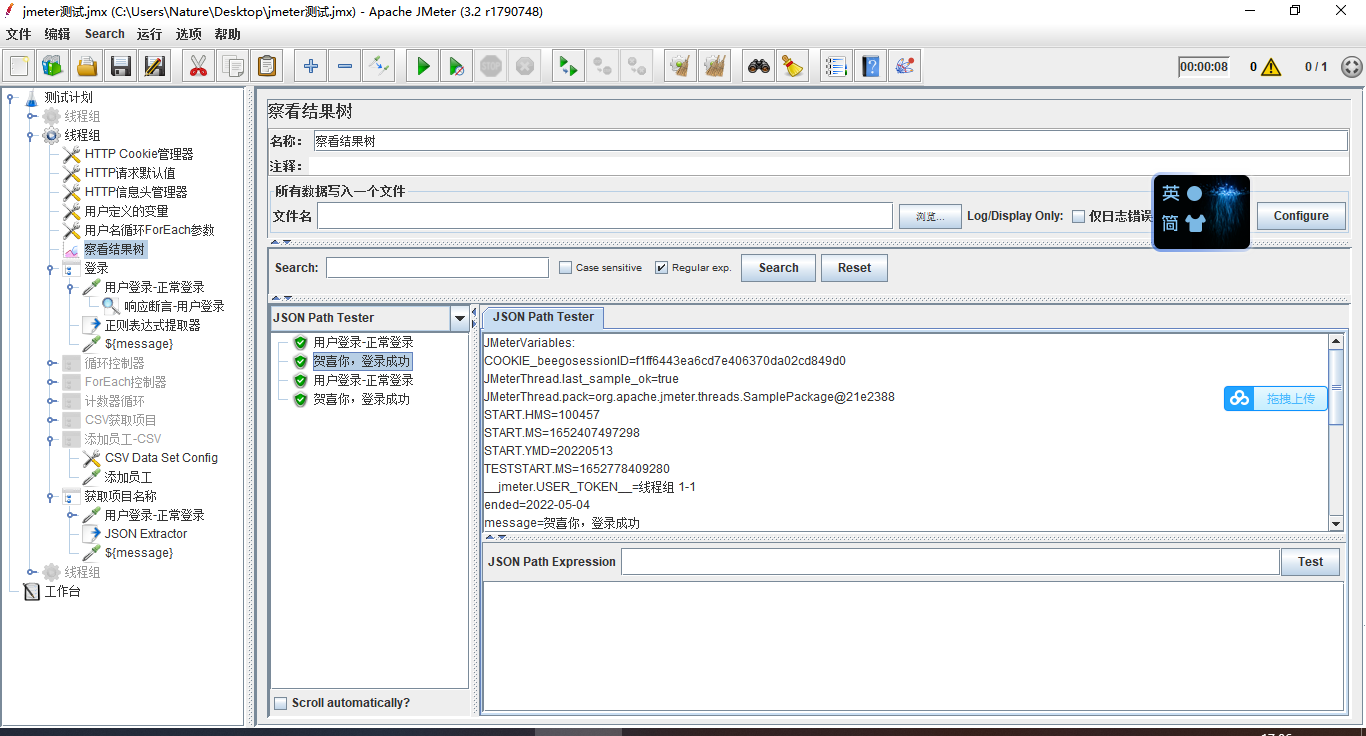Cut with the scissors icon

point(198,66)
